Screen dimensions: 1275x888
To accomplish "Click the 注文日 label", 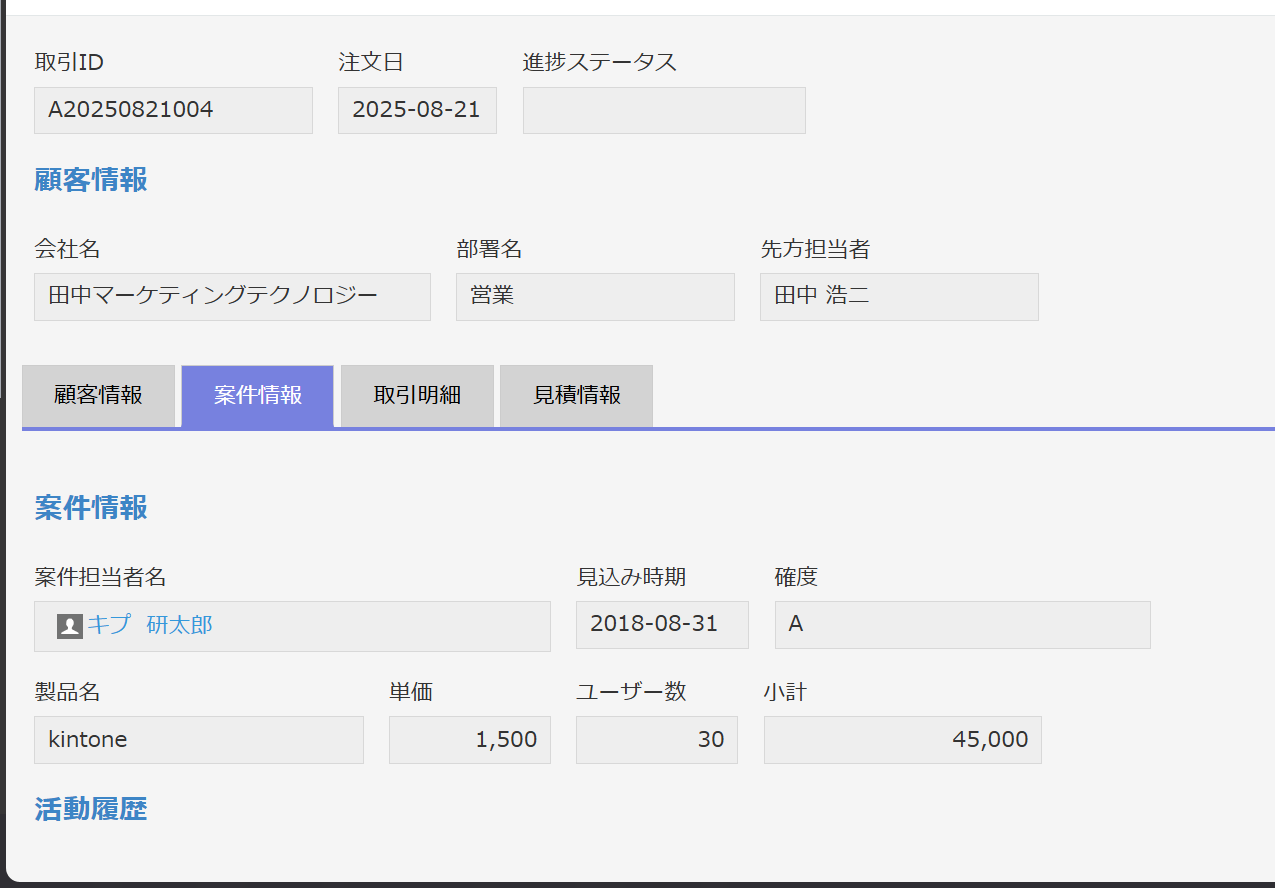I will click(371, 62).
